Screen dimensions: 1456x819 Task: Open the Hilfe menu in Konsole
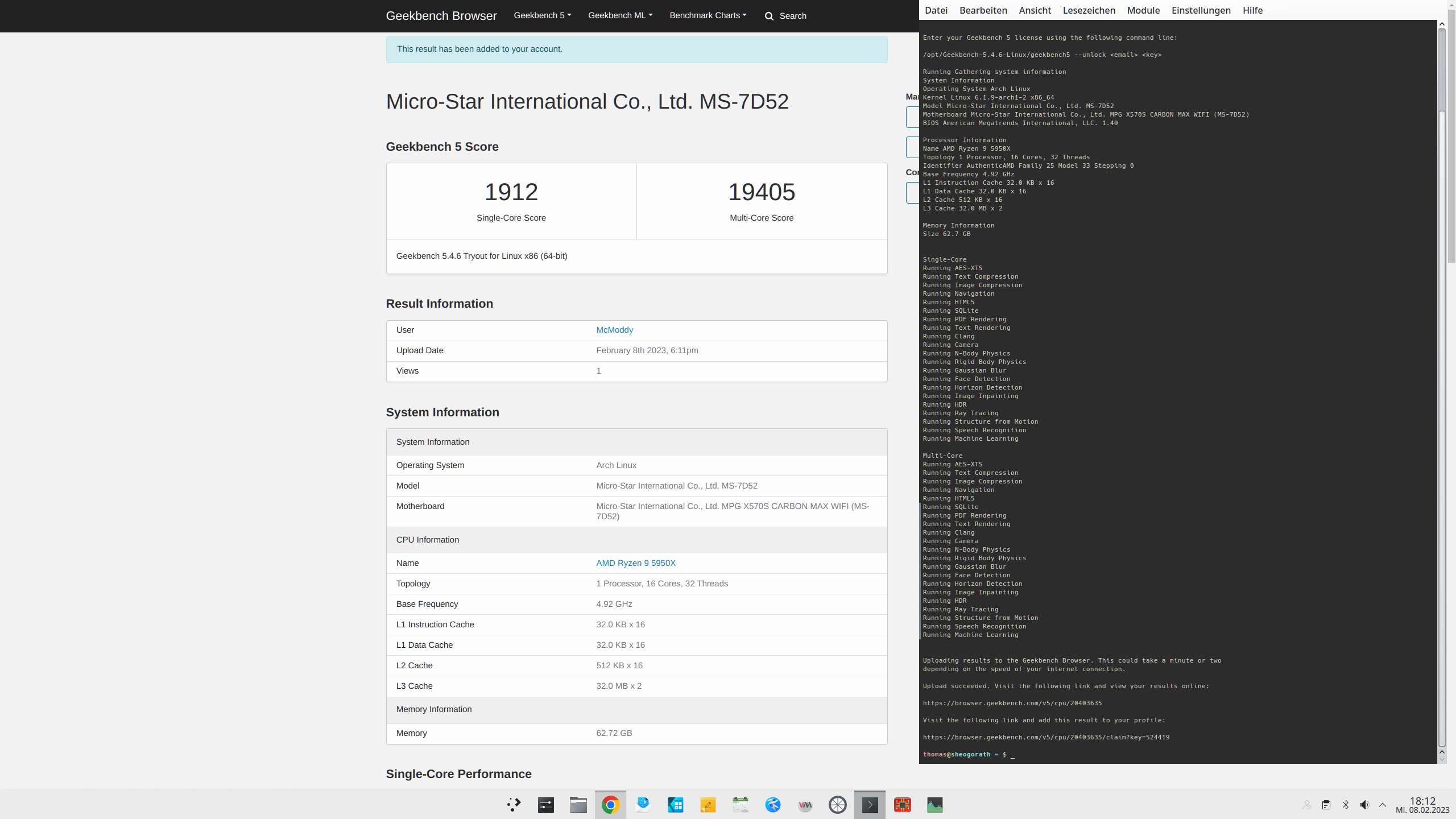click(x=1252, y=10)
